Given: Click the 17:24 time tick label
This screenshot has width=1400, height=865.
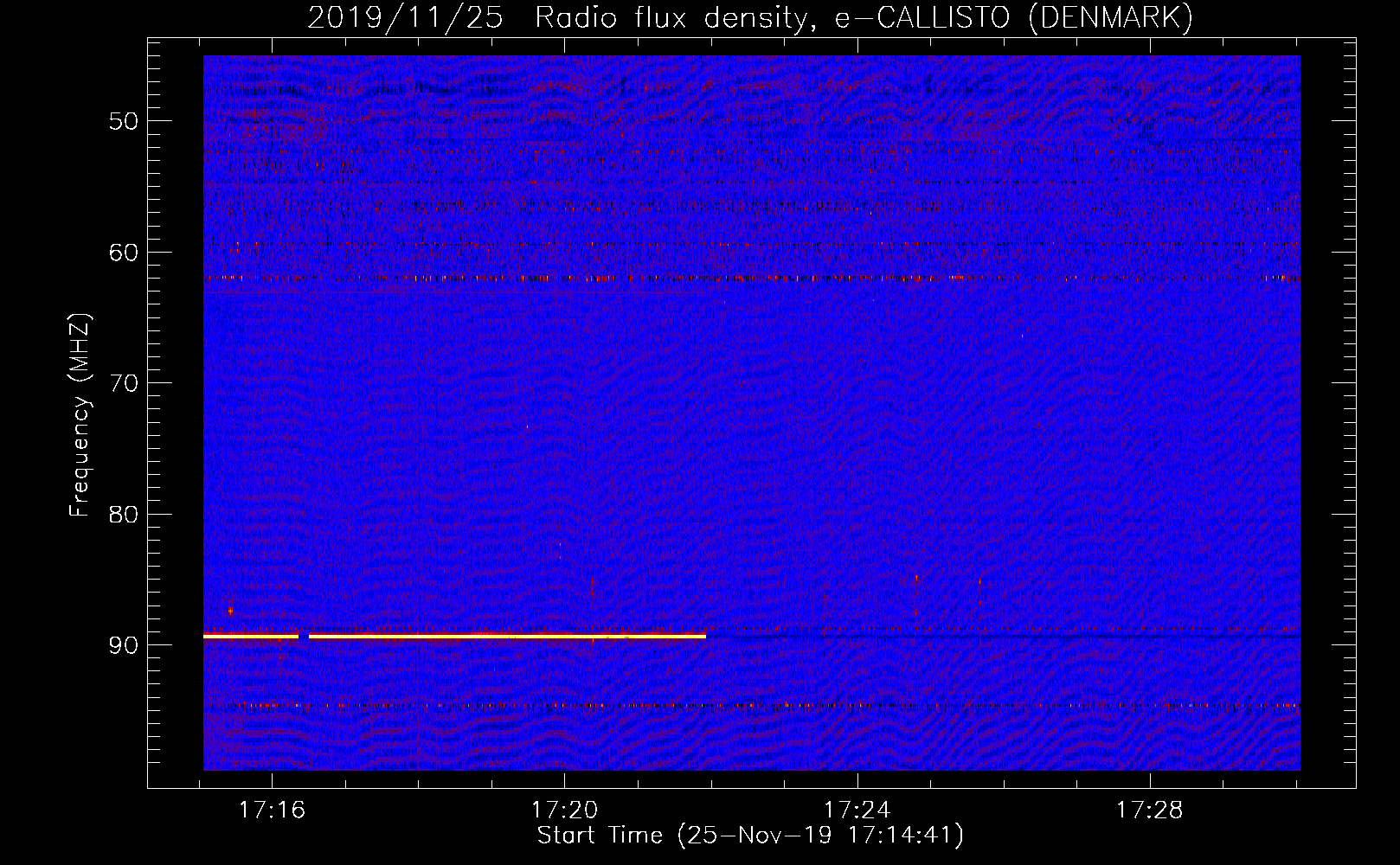Looking at the screenshot, I should [857, 811].
